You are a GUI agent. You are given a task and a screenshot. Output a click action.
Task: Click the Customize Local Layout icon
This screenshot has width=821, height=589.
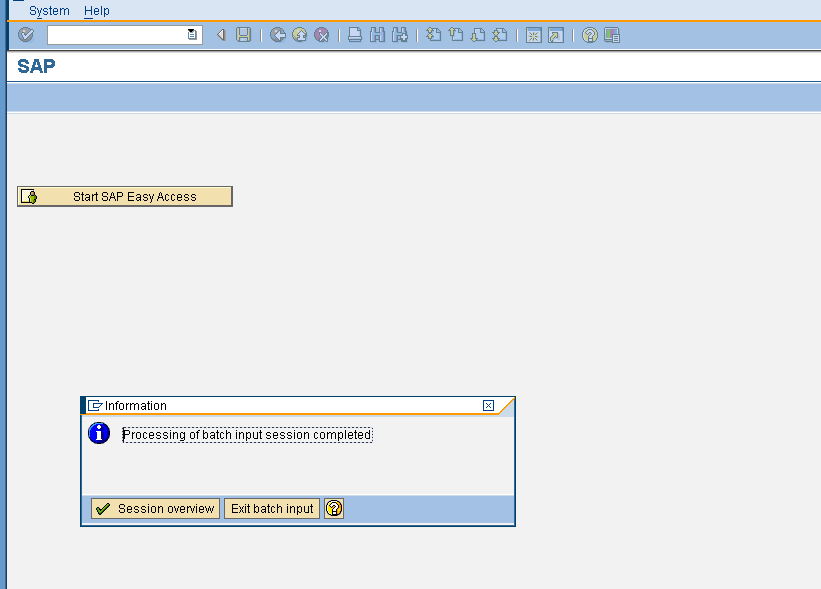click(611, 34)
